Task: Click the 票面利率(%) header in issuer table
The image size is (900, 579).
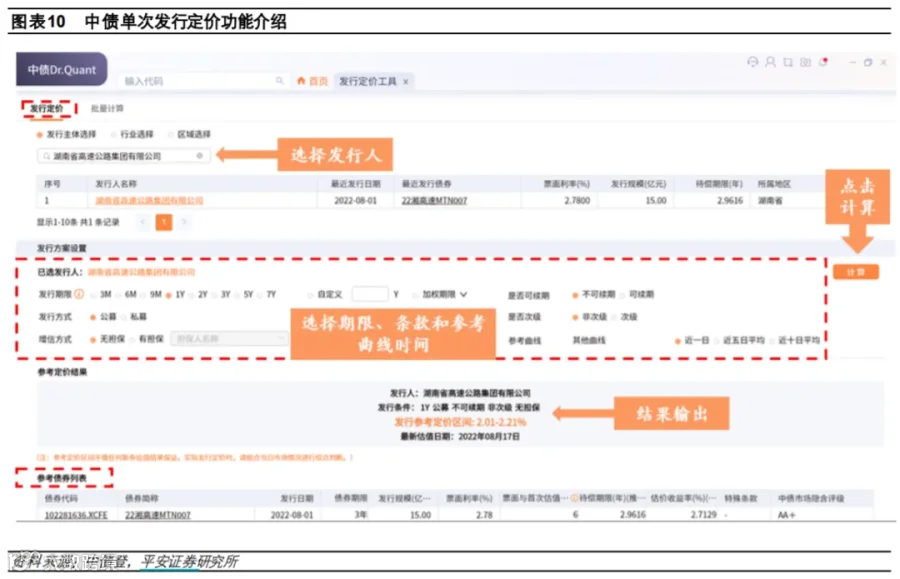Action: (567, 184)
